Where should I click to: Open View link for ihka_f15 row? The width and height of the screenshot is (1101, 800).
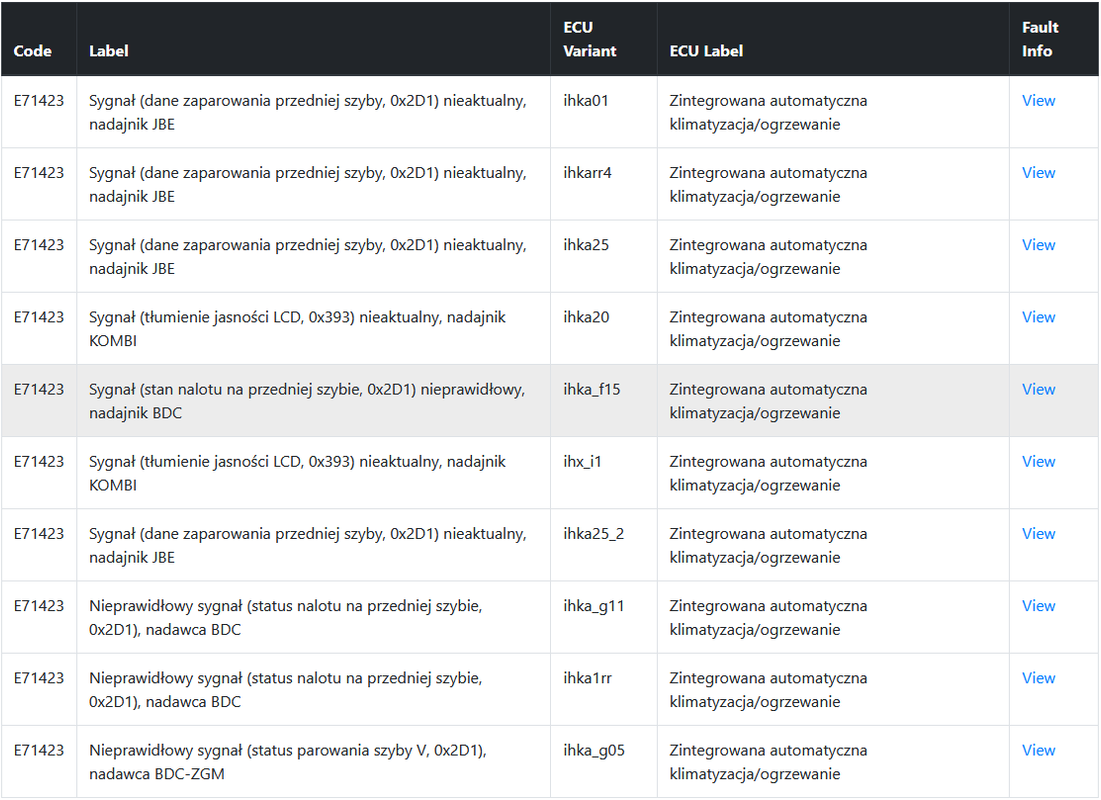coord(1038,390)
